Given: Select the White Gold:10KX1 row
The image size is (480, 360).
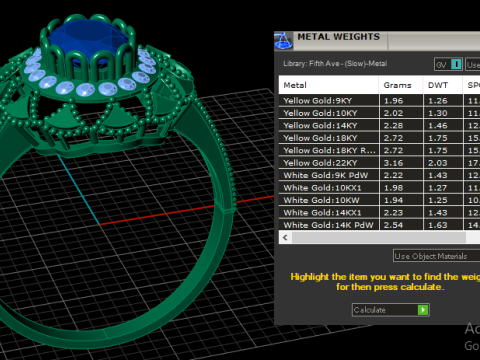Looking at the screenshot, I should click(x=379, y=188).
